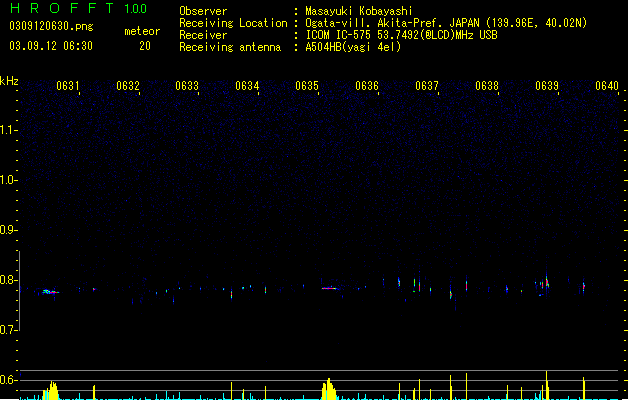Click the bright echo trace after 0630

click(51, 292)
